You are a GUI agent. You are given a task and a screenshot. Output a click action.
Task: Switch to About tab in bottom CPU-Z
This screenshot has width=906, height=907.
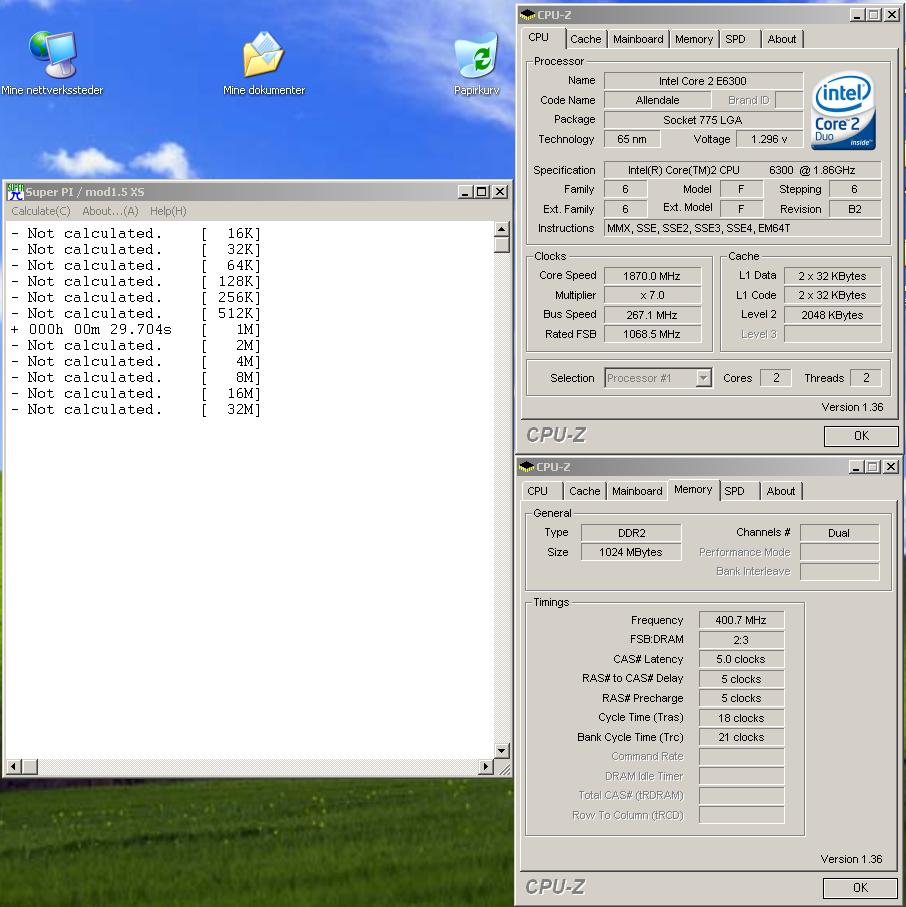pos(780,491)
